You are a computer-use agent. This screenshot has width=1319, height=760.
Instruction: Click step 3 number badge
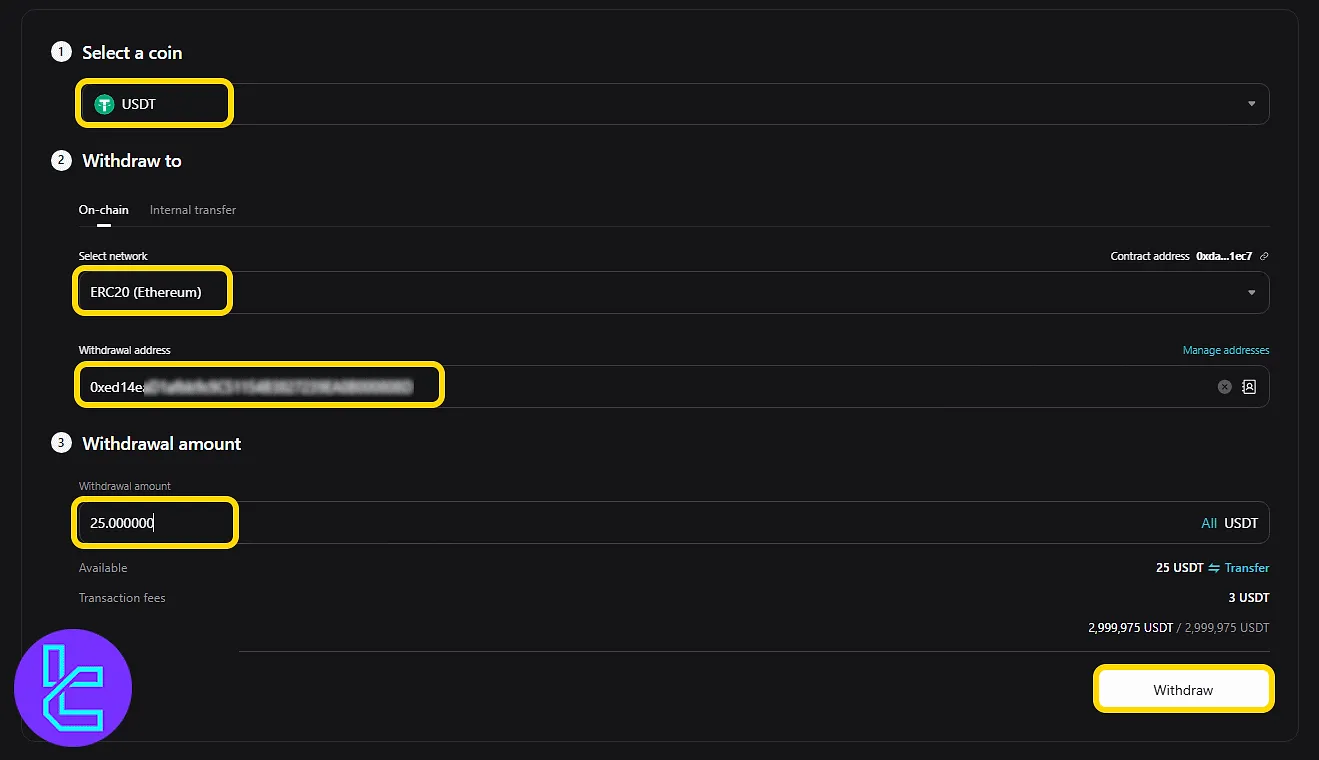(62, 443)
